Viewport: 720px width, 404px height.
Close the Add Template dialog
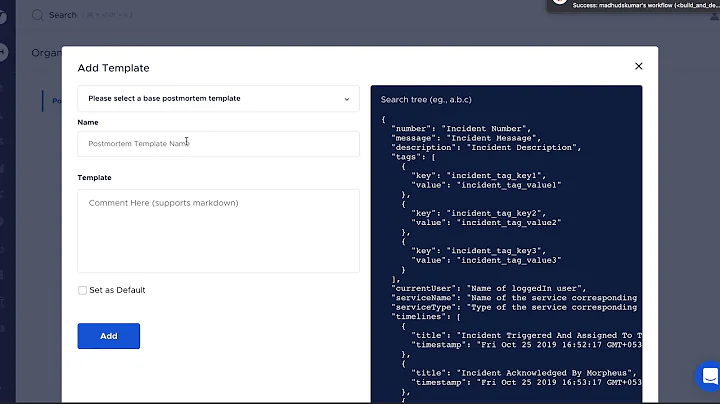point(638,66)
